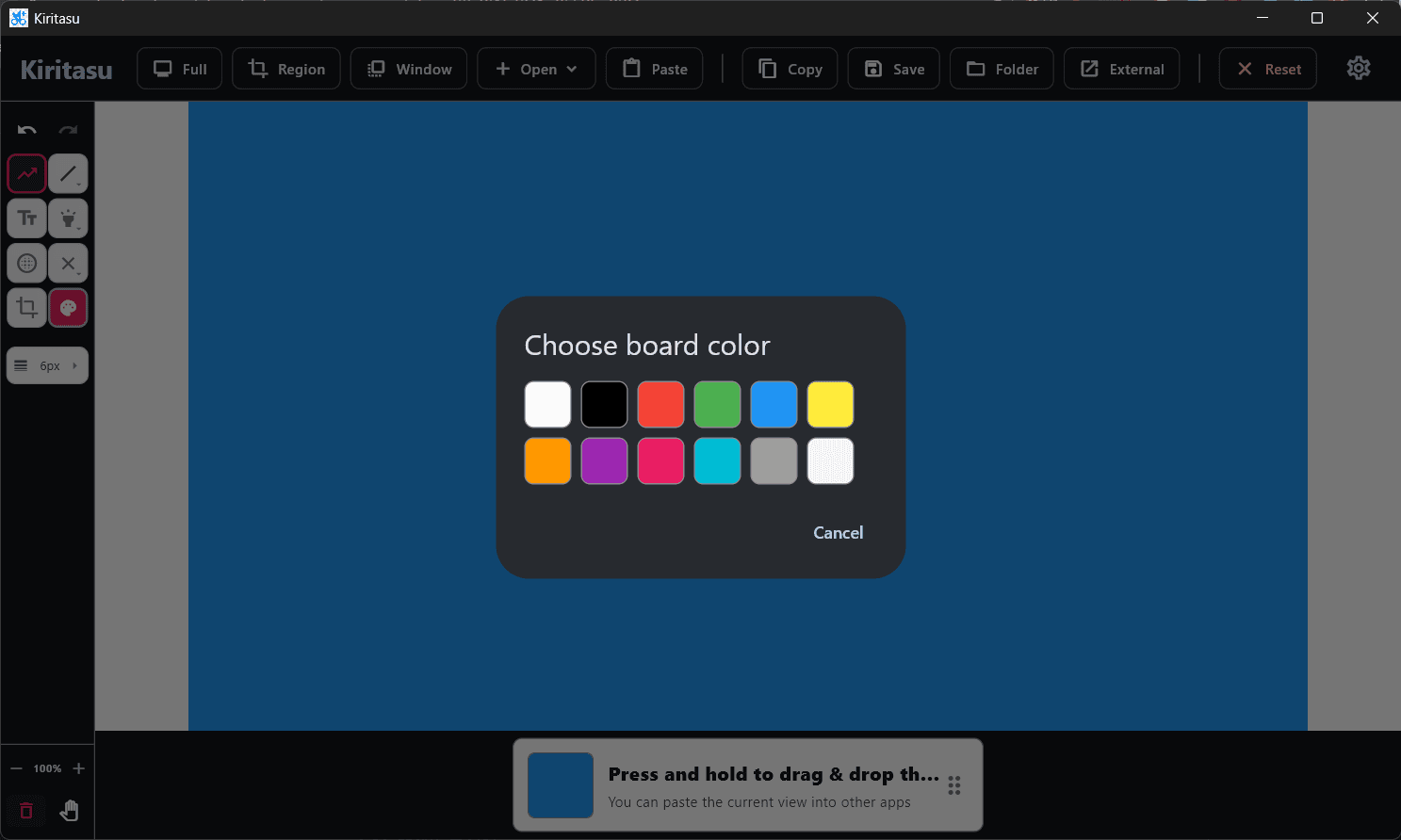Select the freehand arrow drawing tool
This screenshot has height=840, width=1401.
click(26, 173)
